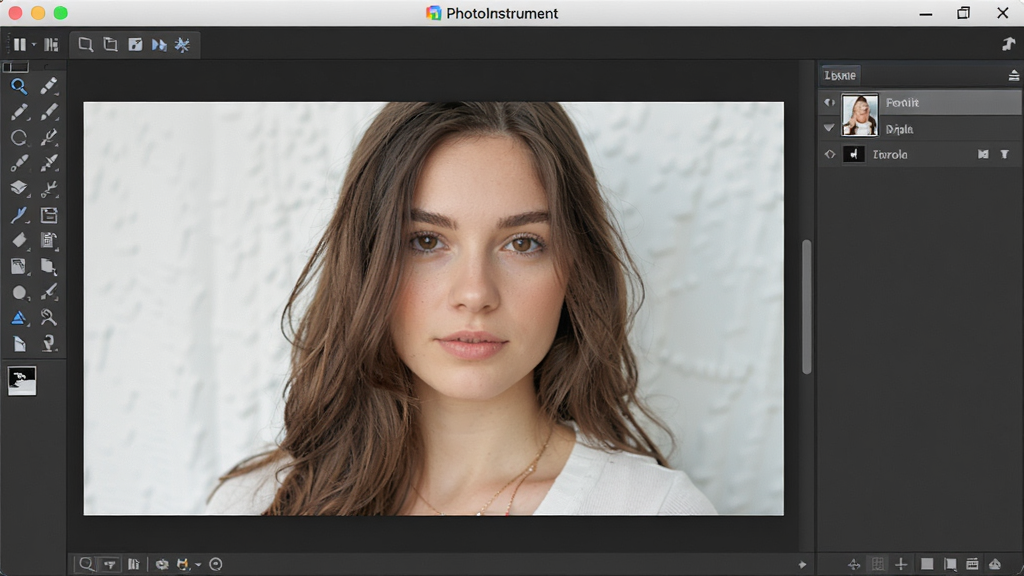Select the window-frame tool in toolbox
This screenshot has height=576, width=1024.
(x=49, y=215)
